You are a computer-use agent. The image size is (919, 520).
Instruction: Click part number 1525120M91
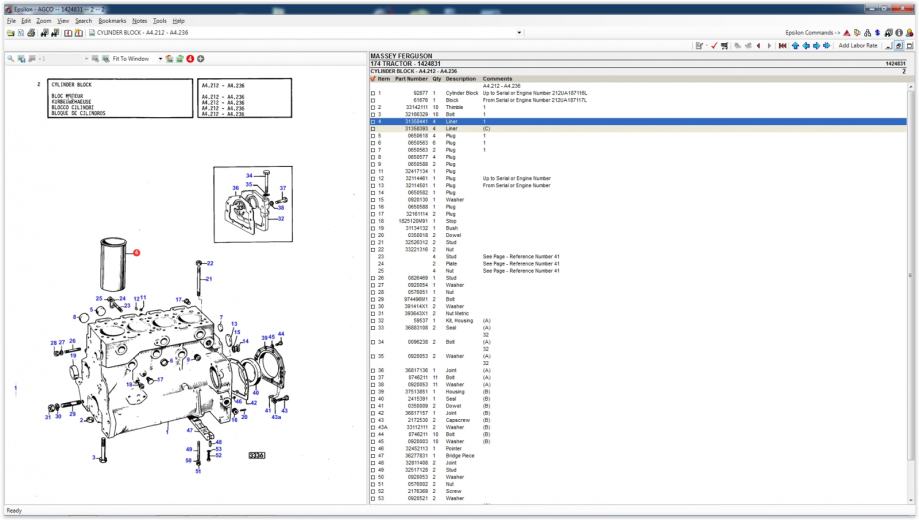click(414, 221)
